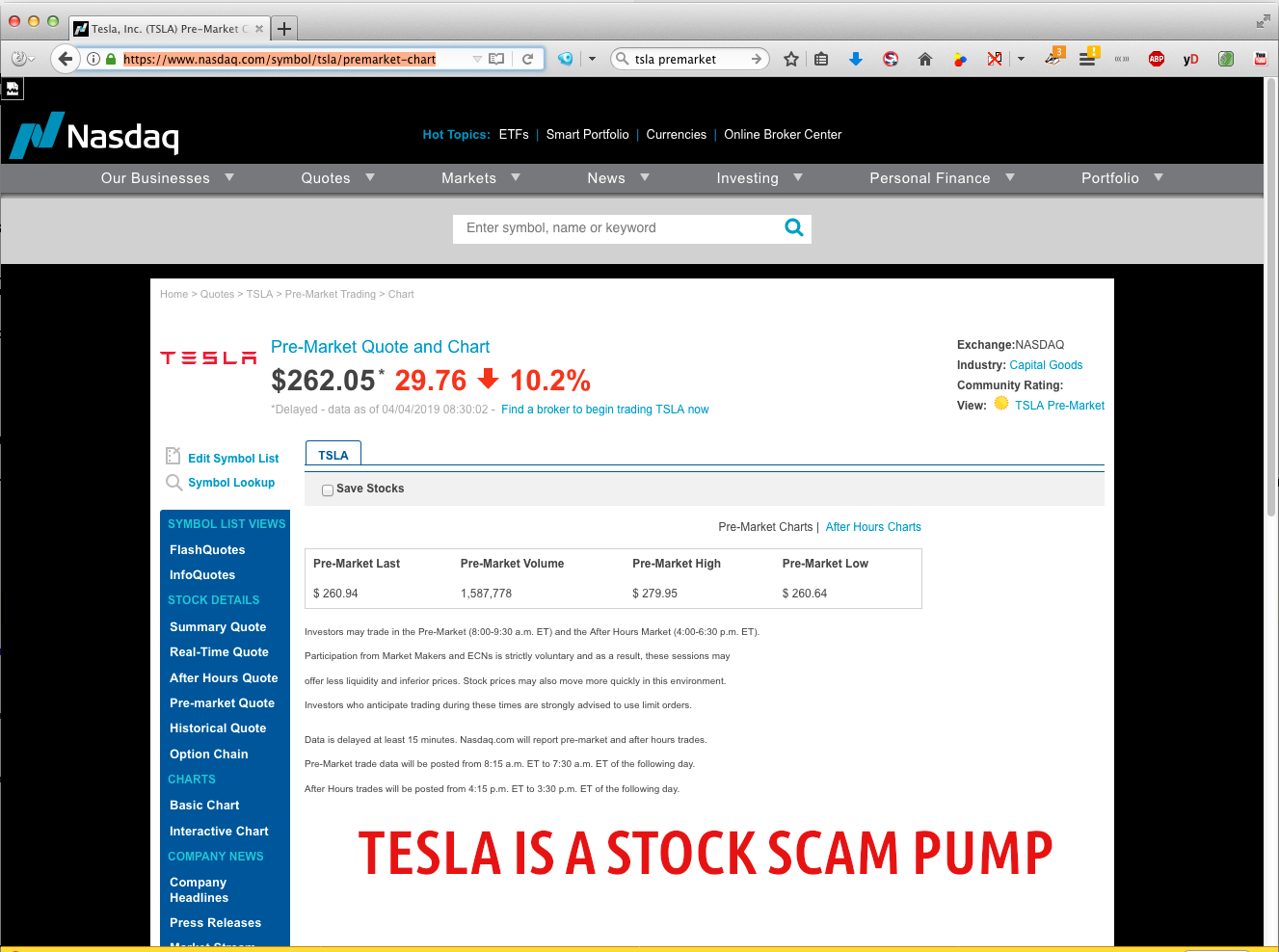Click the green secure padlock icon
The height and width of the screenshot is (952, 1279).
point(111,59)
